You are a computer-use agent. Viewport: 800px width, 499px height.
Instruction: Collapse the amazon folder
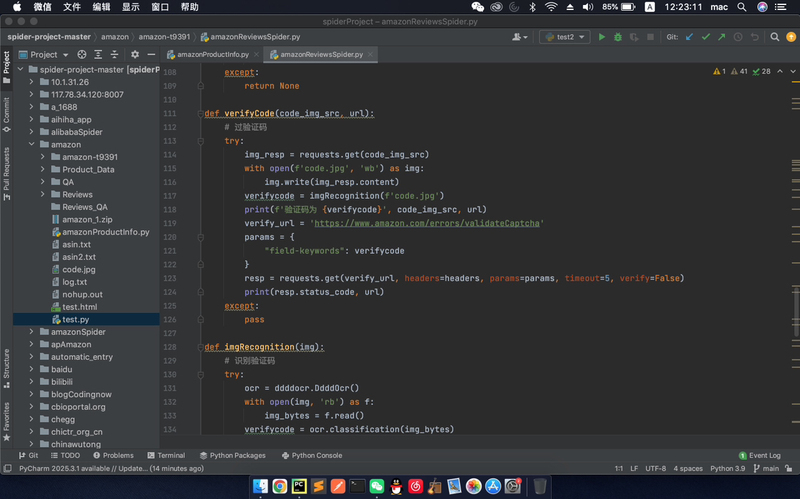click(x=32, y=144)
